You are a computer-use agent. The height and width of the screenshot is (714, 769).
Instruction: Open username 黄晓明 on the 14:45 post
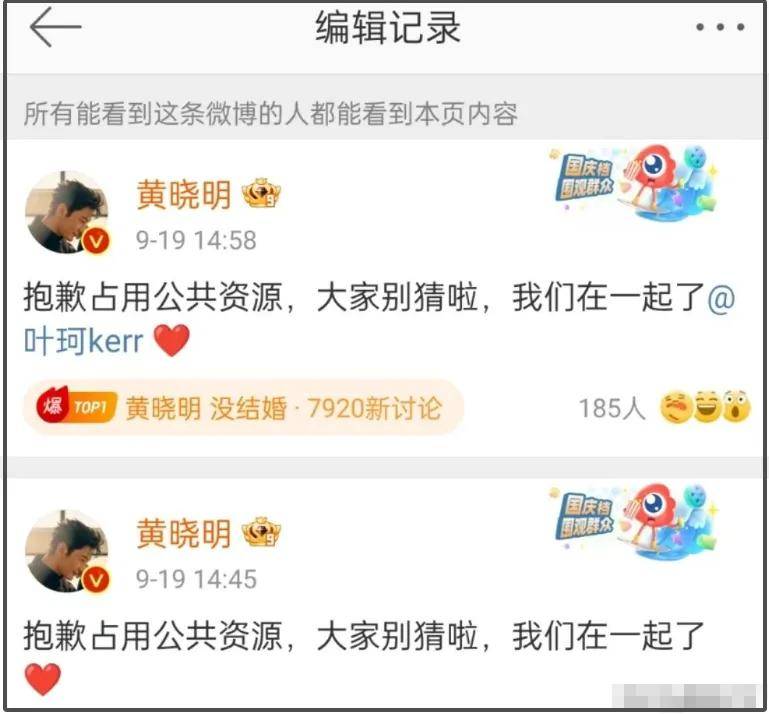pyautogui.click(x=183, y=534)
